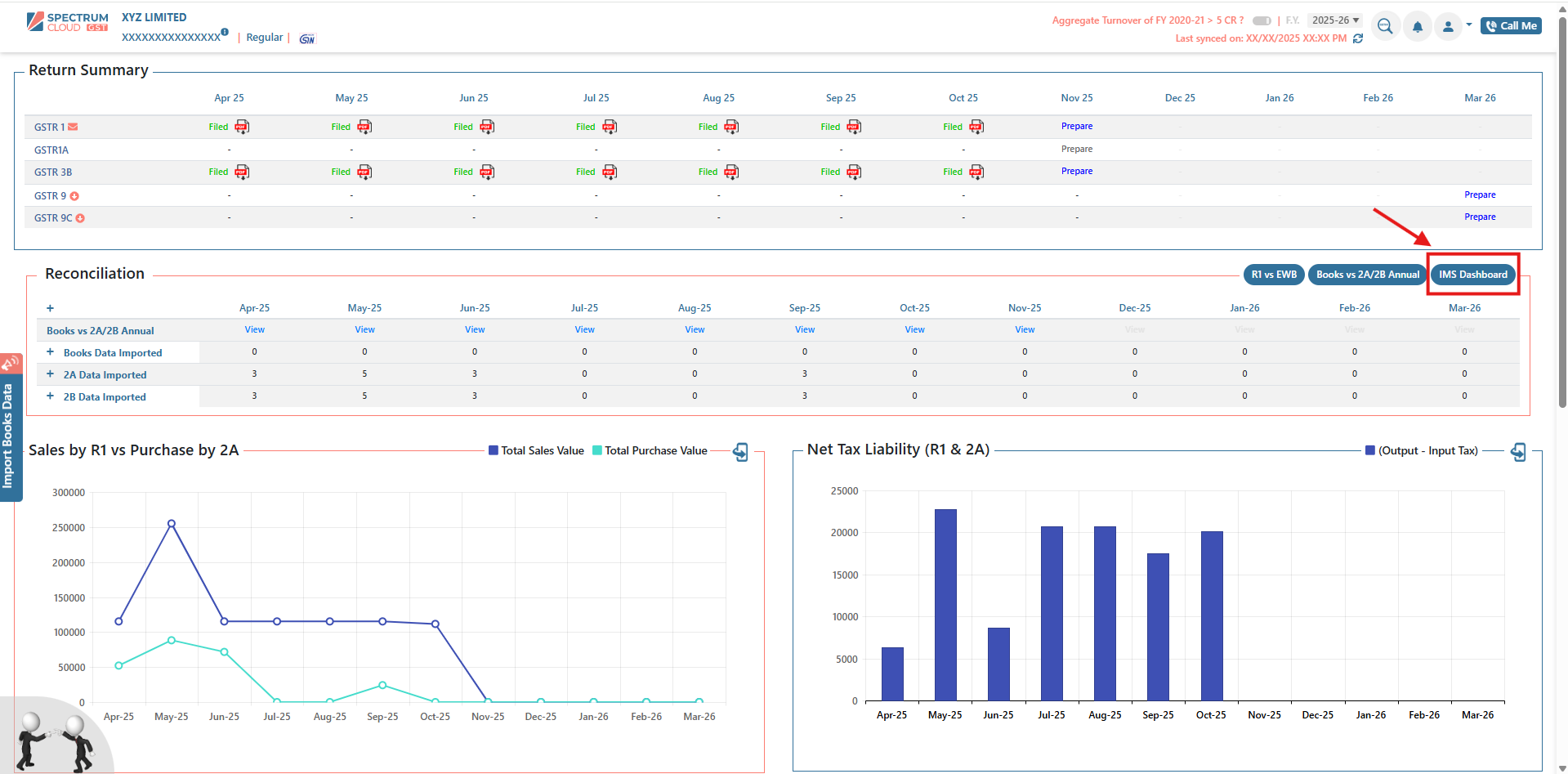1568x774 pixels.
Task: Export the Net Tax Liability chart
Action: (1518, 452)
